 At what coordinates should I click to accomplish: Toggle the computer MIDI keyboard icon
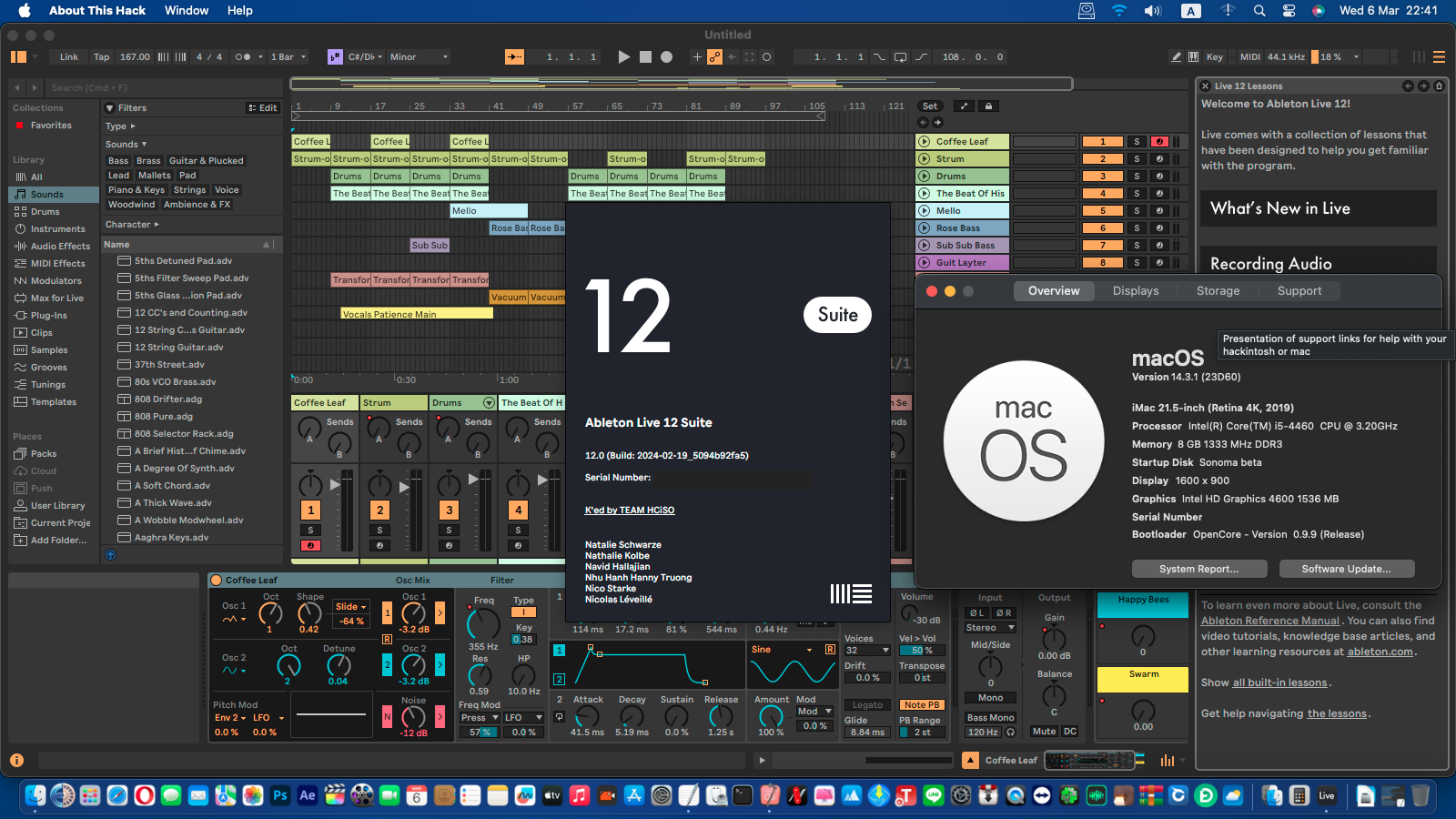(x=1194, y=56)
